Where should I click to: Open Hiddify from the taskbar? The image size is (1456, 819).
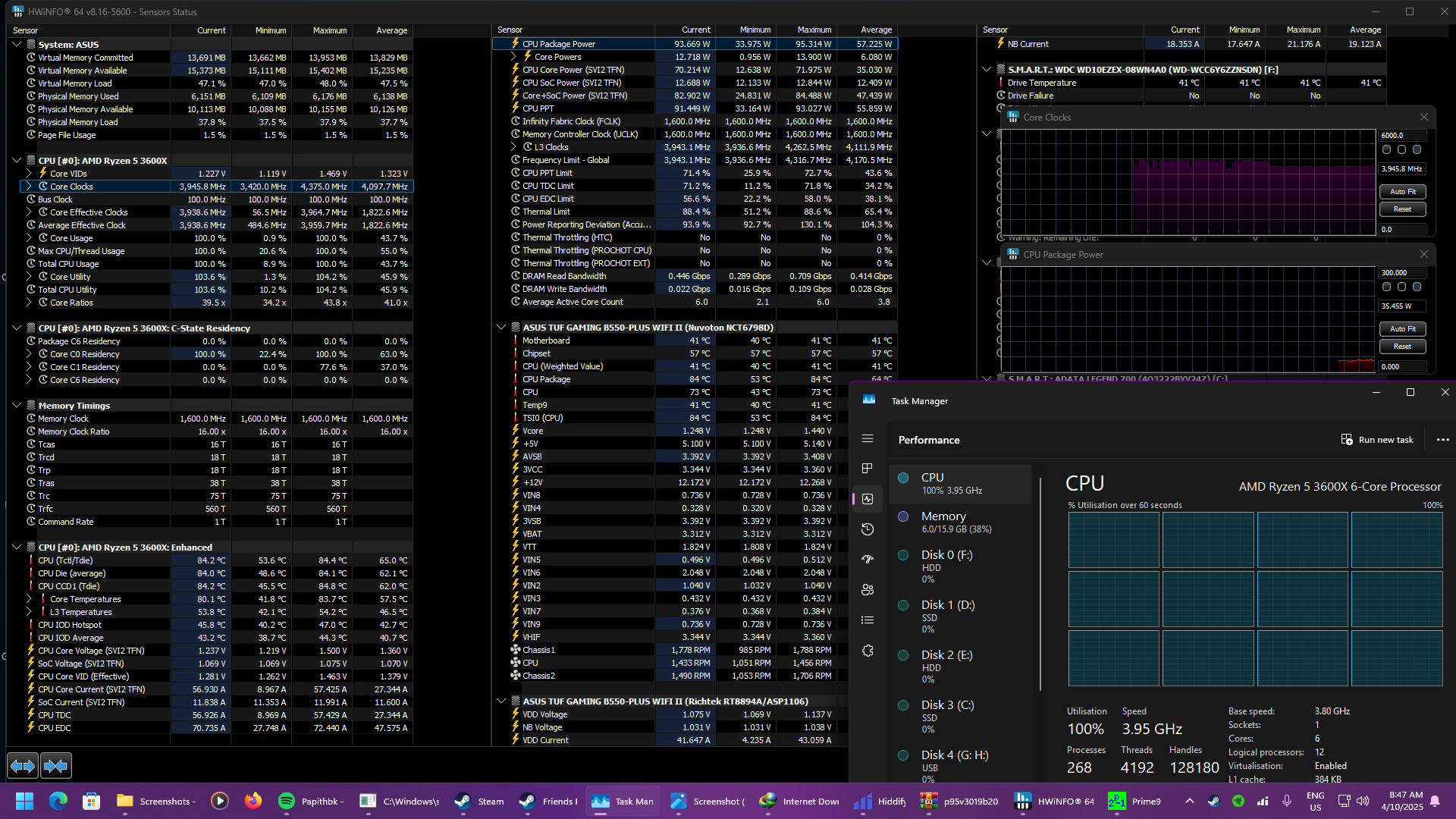tap(880, 802)
